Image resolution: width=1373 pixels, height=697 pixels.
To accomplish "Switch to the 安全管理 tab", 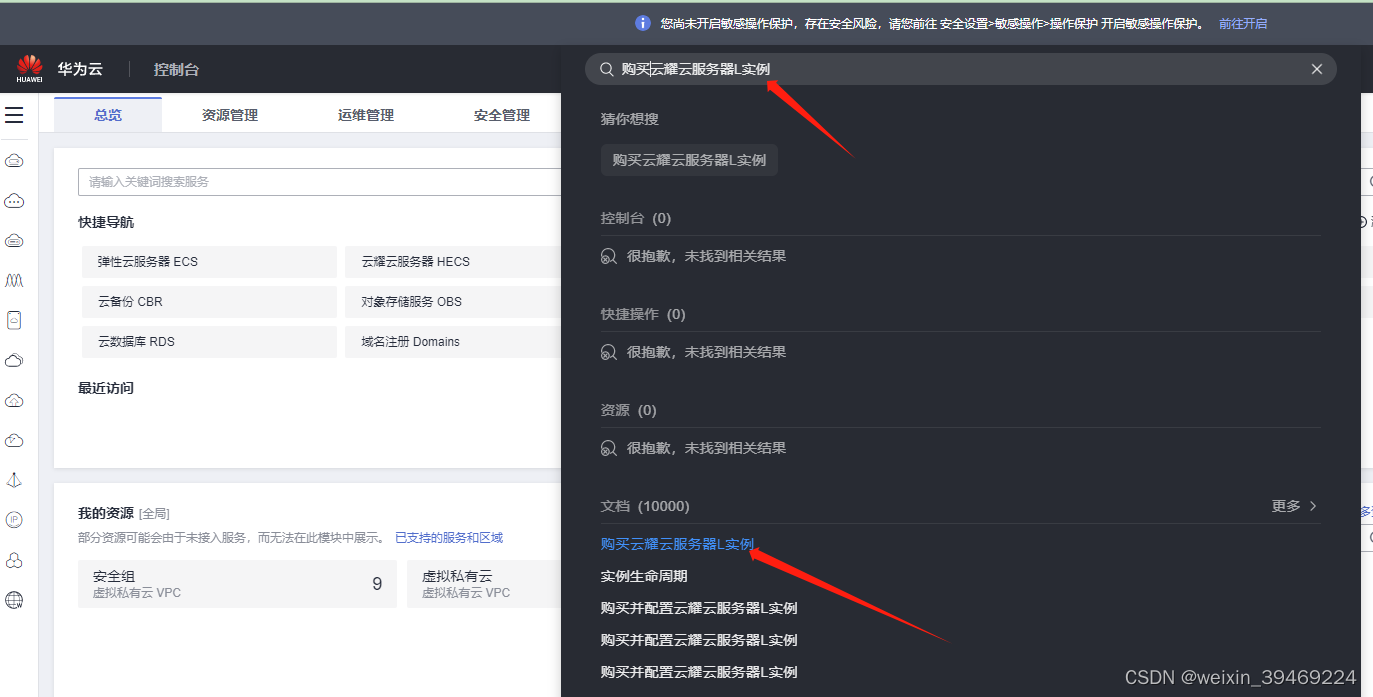I will point(502,115).
